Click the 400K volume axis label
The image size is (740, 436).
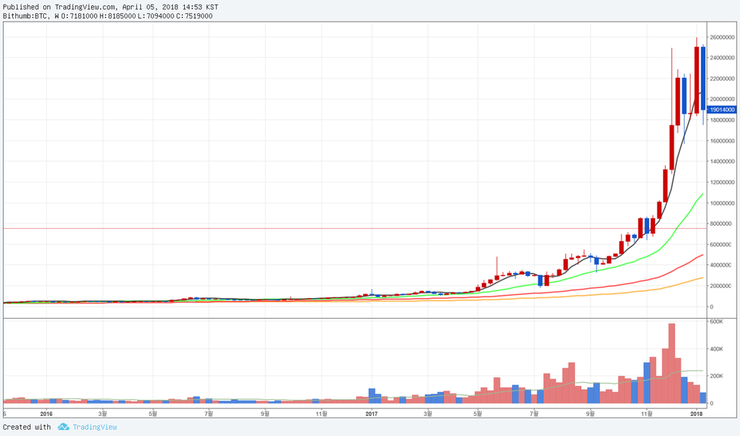(x=717, y=349)
